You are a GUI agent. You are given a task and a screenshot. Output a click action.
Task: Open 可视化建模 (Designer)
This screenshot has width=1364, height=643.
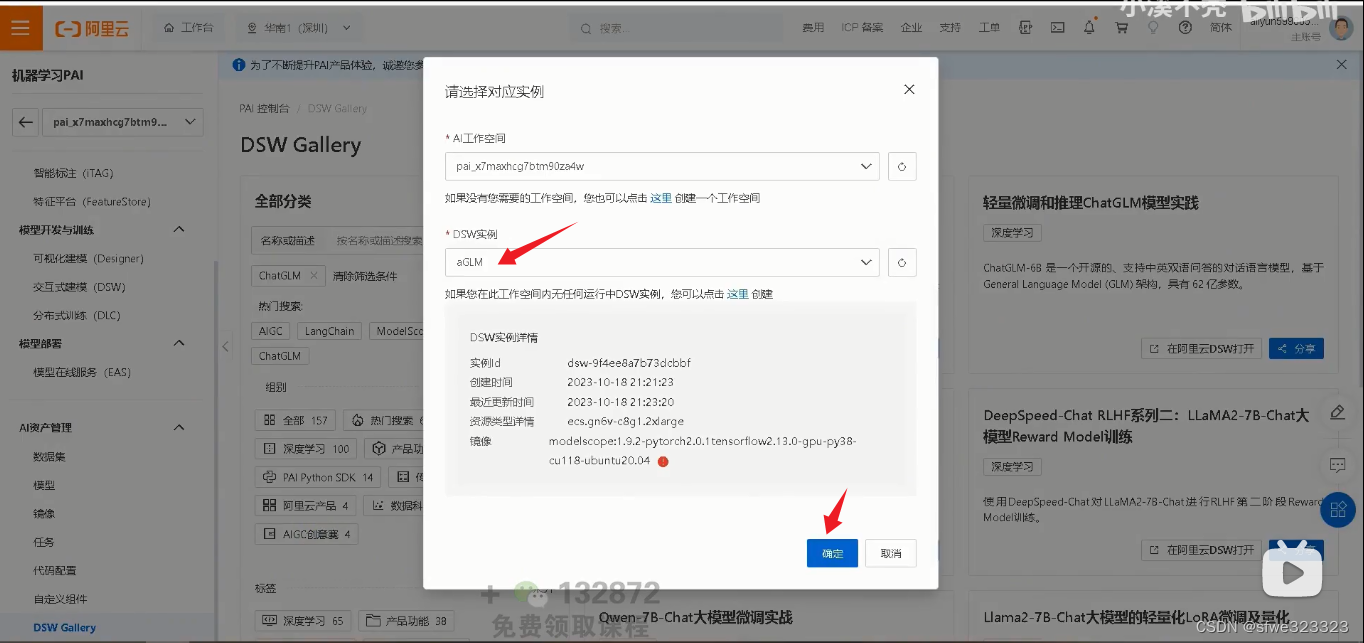point(88,258)
